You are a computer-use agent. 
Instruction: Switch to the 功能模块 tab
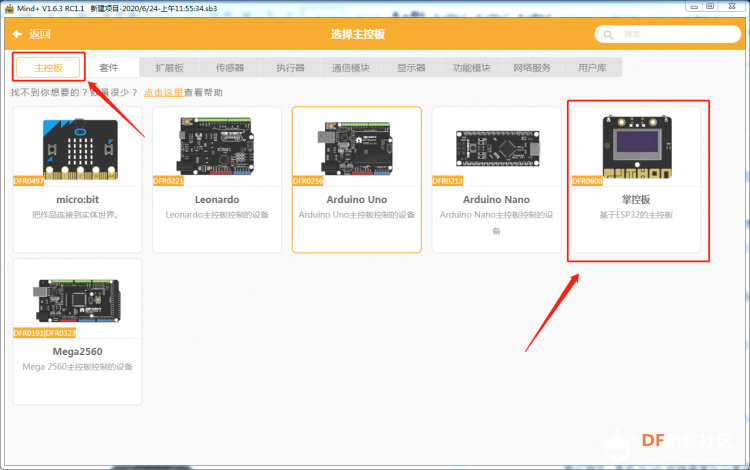click(472, 67)
